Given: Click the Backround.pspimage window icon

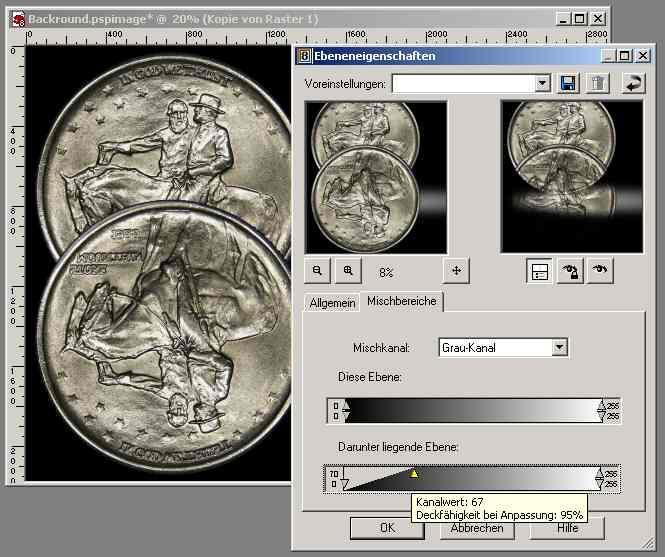Looking at the screenshot, I should tap(18, 20).
